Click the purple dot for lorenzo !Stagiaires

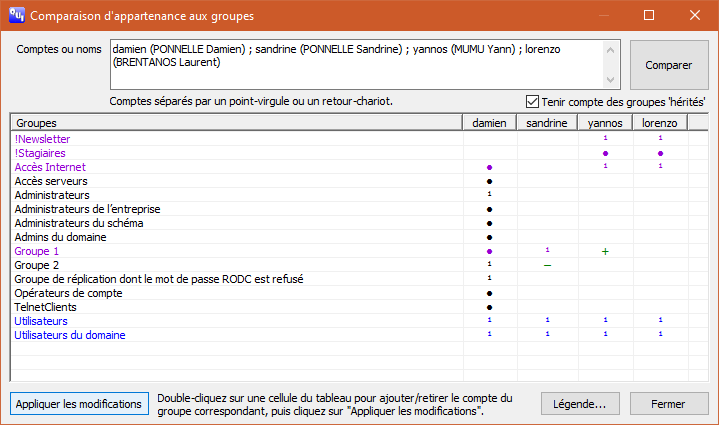point(661,154)
